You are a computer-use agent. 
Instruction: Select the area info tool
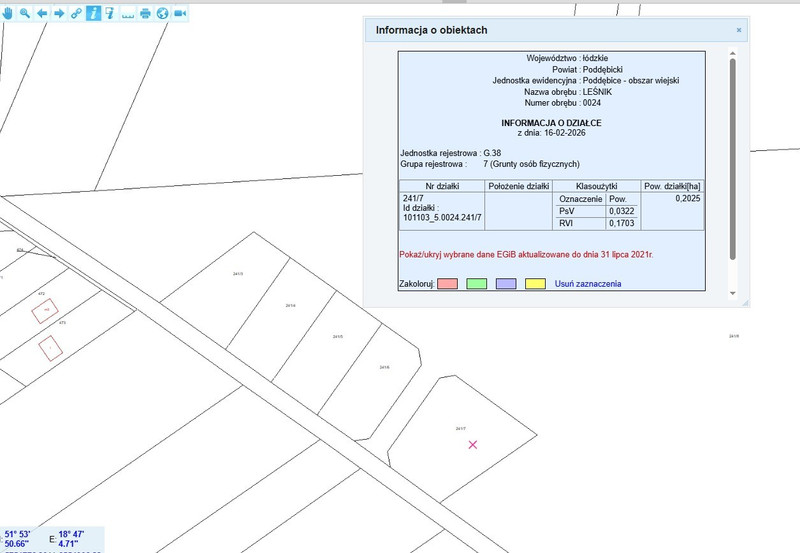click(110, 13)
